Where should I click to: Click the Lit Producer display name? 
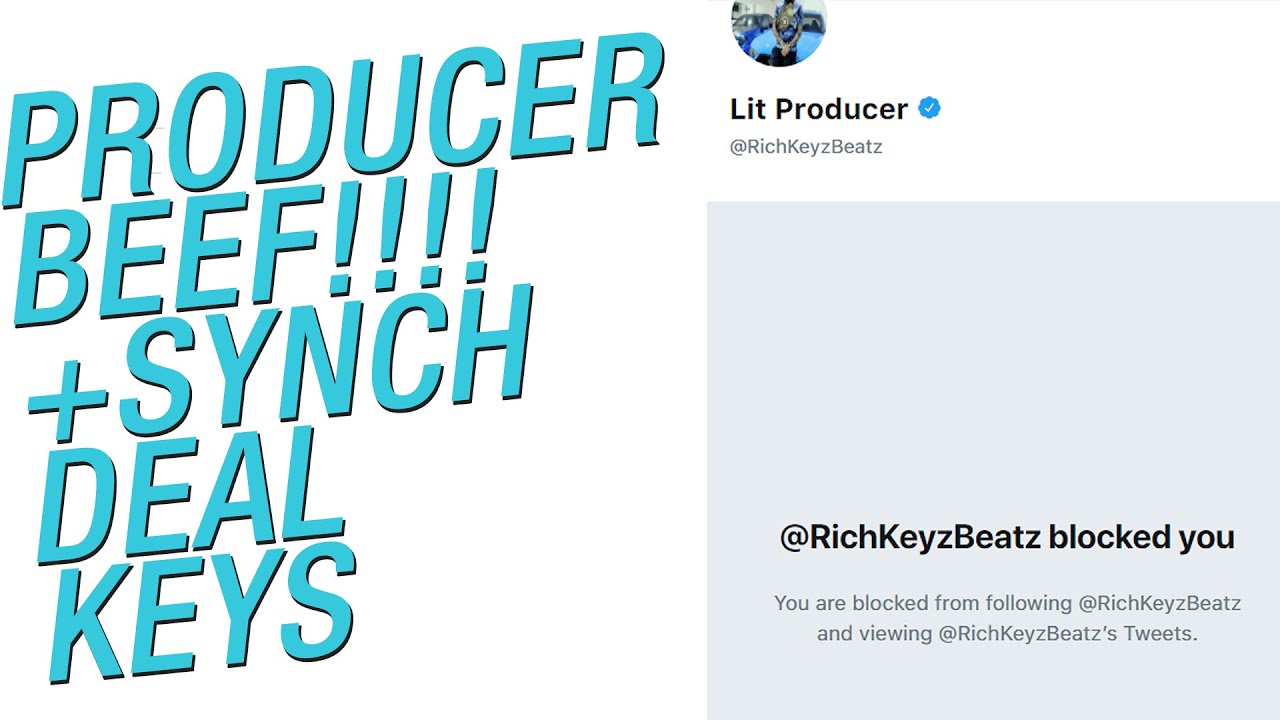point(818,108)
